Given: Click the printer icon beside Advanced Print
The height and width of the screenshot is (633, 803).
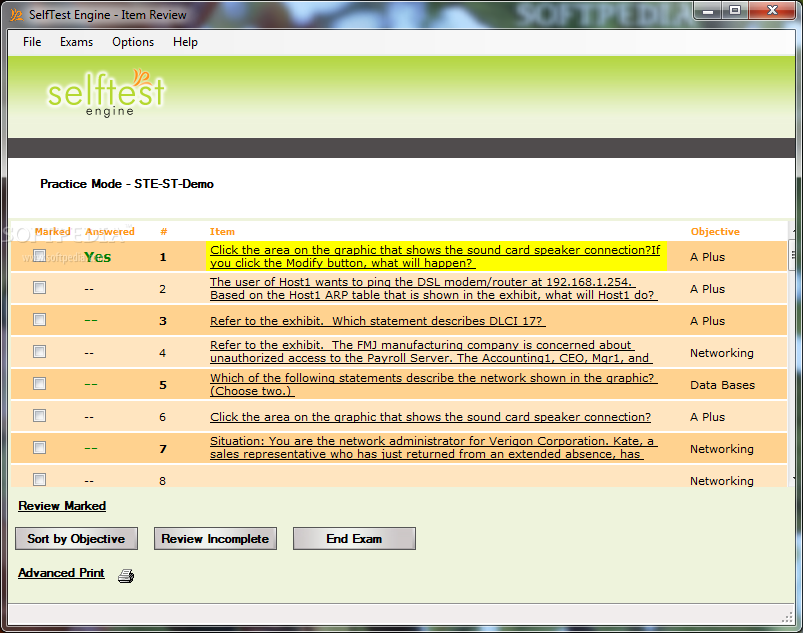Looking at the screenshot, I should [x=126, y=576].
